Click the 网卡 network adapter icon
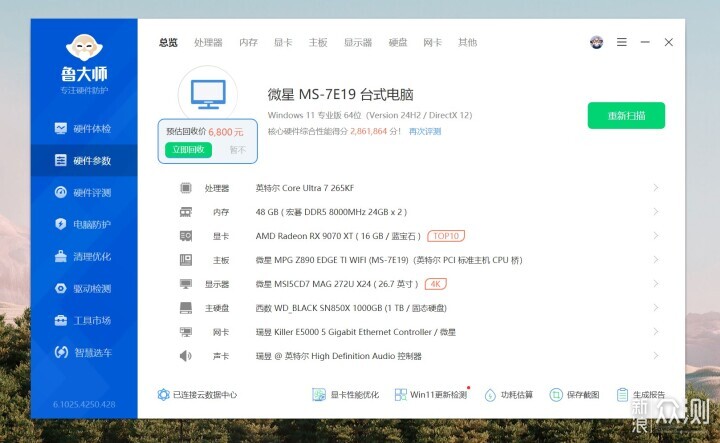720x443 pixels. tap(186, 332)
